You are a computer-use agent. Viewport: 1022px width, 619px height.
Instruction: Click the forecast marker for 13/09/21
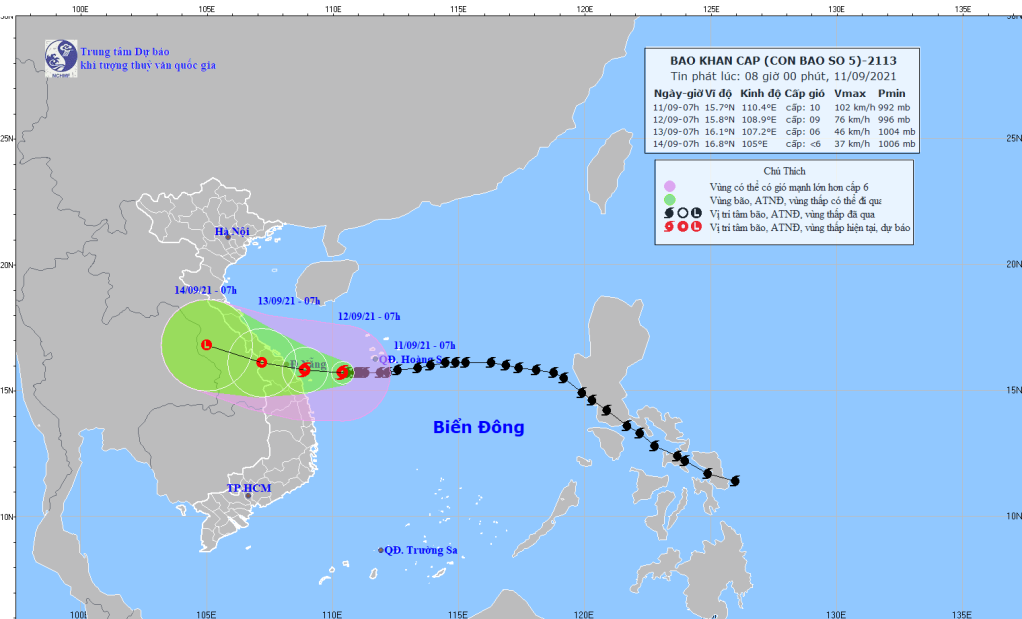[261, 362]
